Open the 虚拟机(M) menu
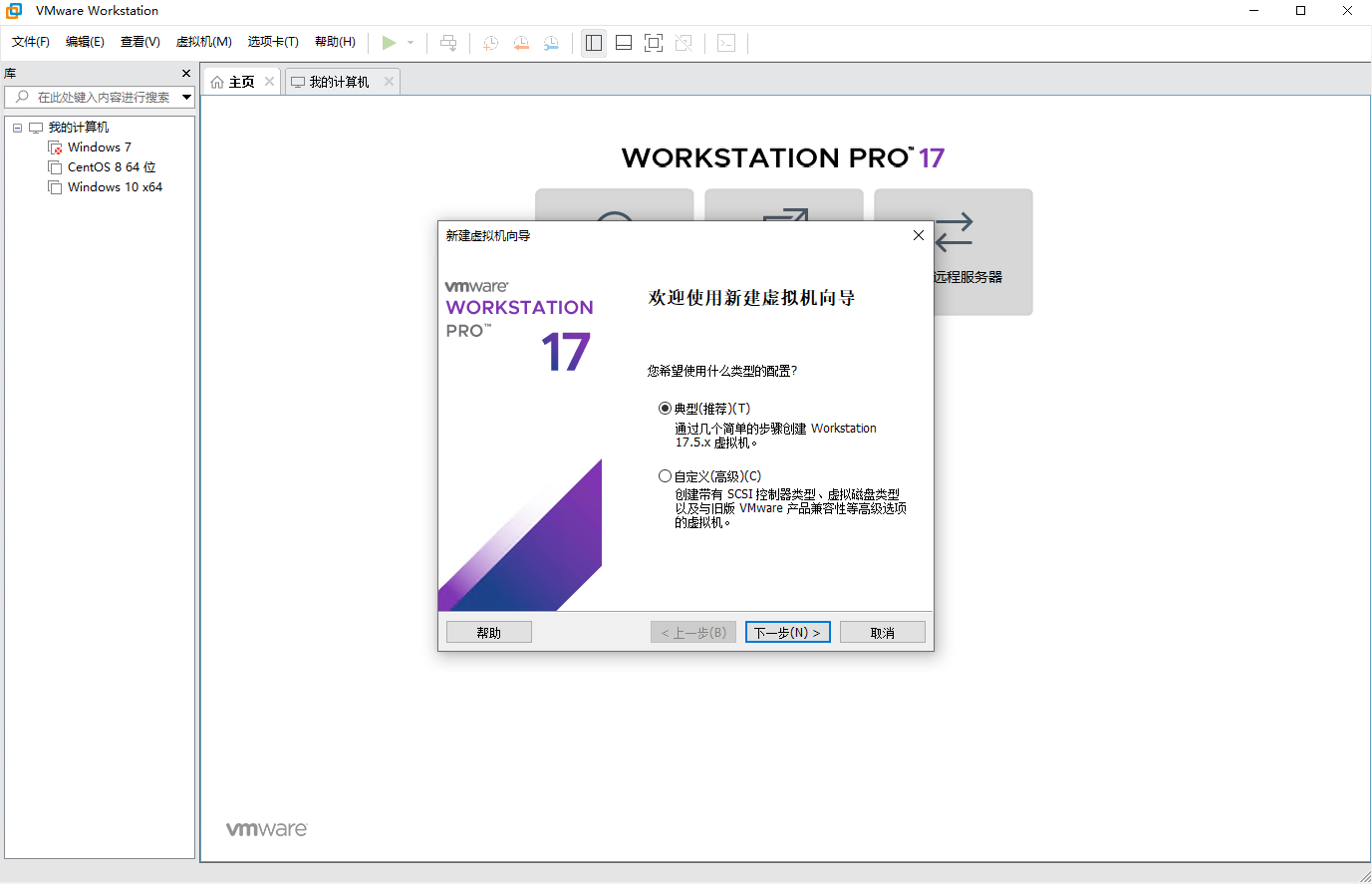The height and width of the screenshot is (884, 1372). [203, 42]
